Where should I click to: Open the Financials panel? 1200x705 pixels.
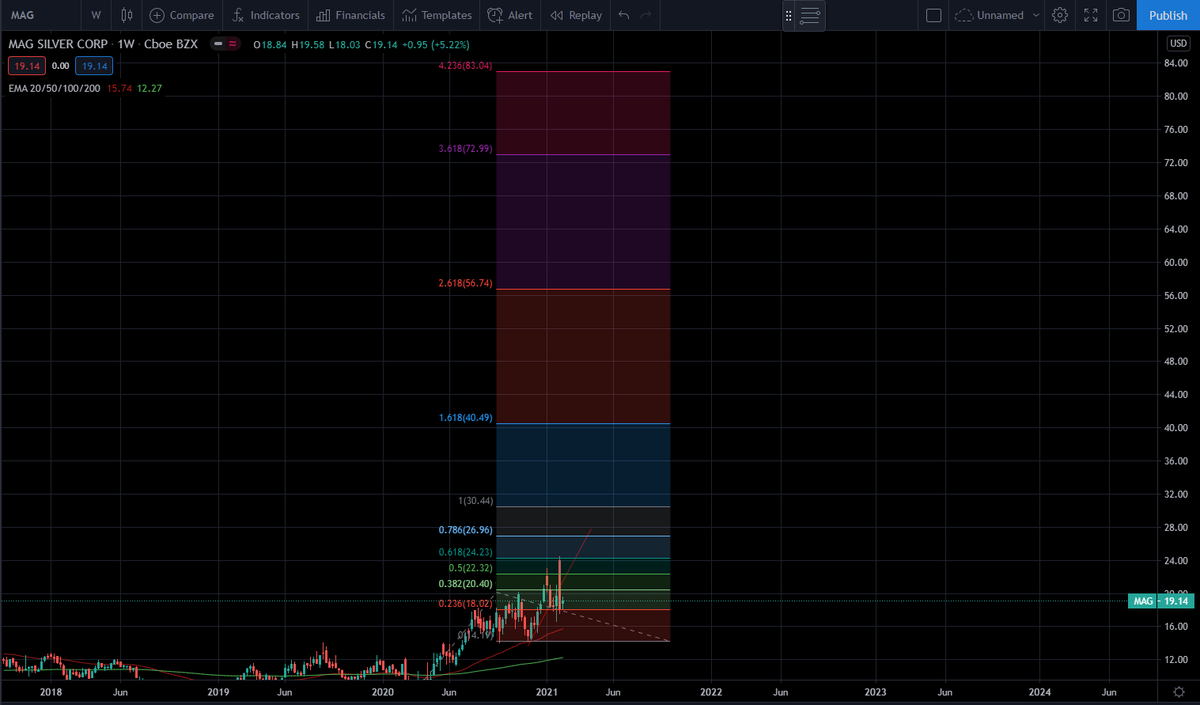tap(349, 15)
